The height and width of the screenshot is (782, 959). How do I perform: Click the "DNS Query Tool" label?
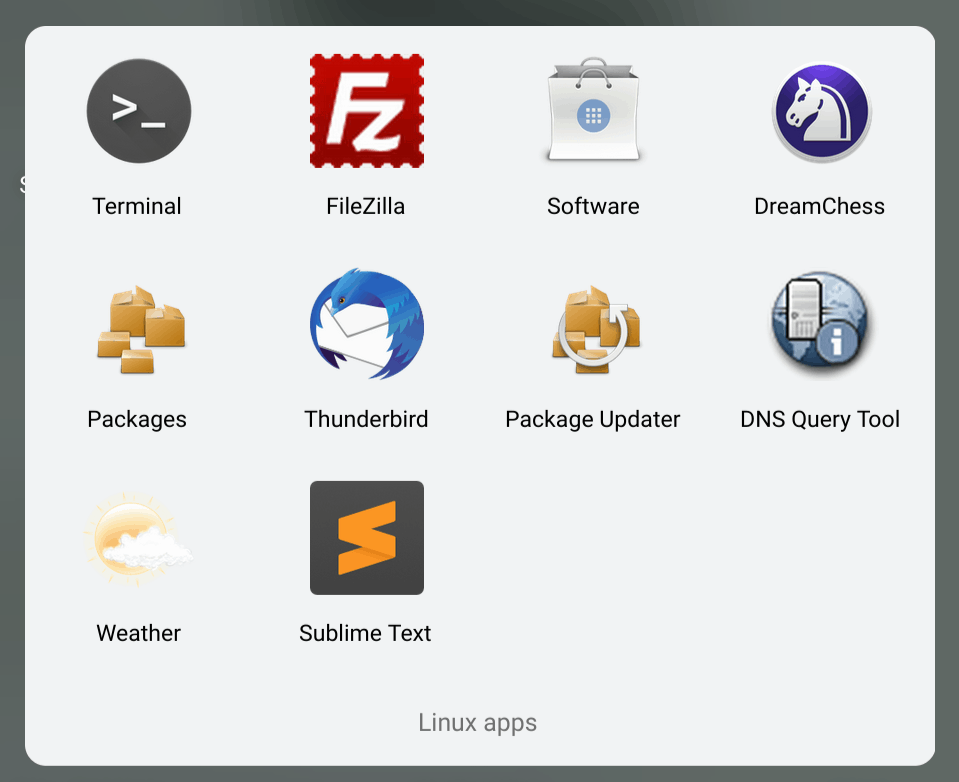tap(820, 419)
